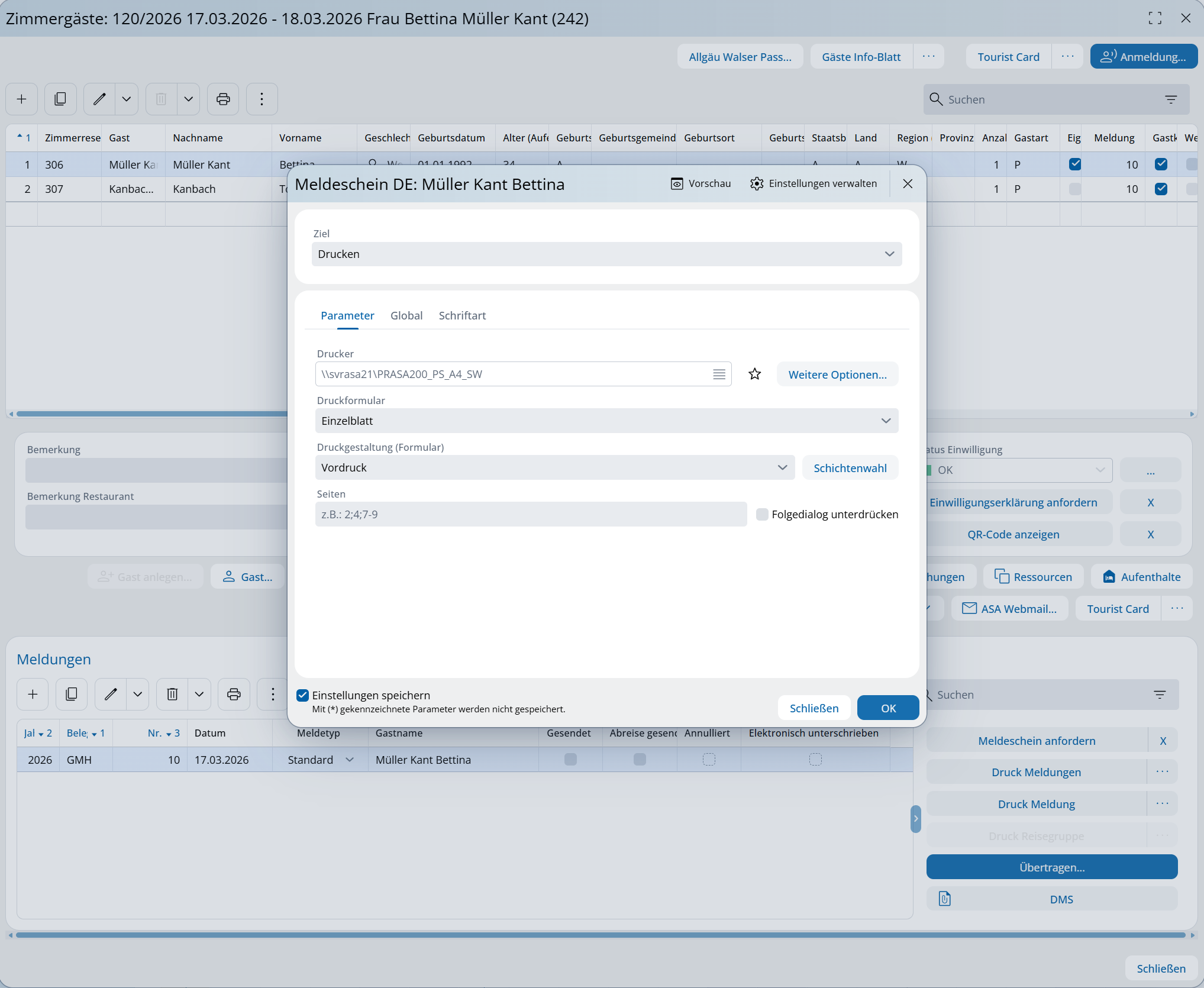
Task: Click the Seiten input field
Action: coord(531,514)
